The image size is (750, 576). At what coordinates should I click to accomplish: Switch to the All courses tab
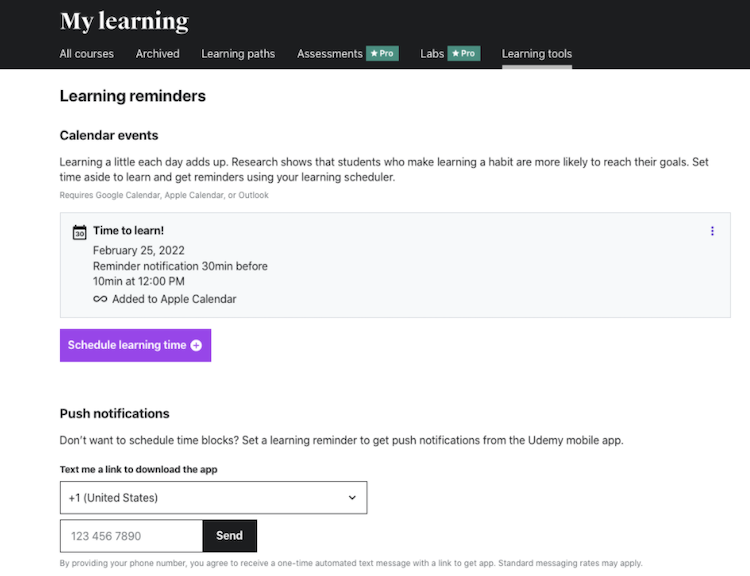(x=87, y=54)
